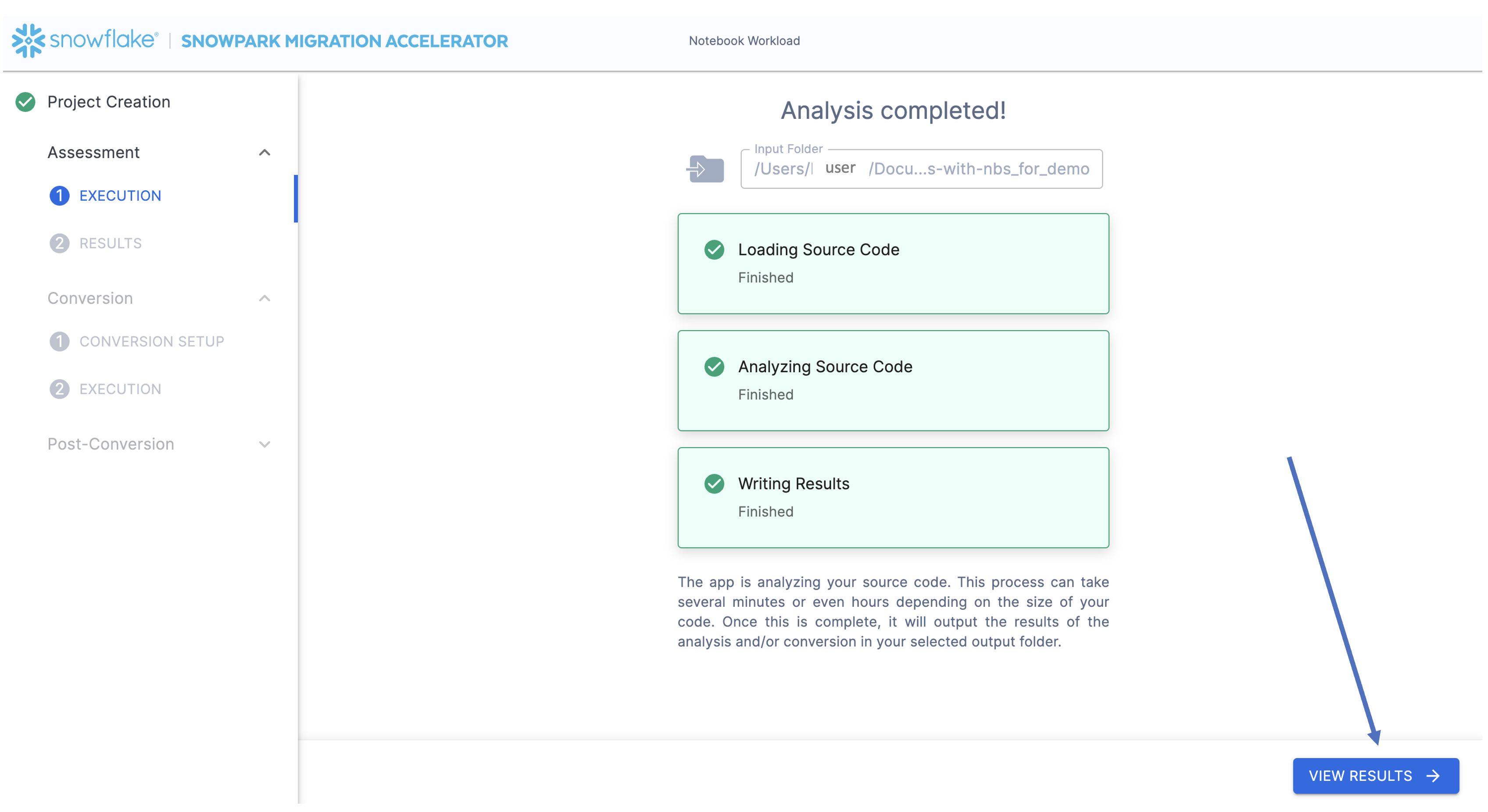
Task: Open the EXECUTION step under Assessment
Action: coord(120,195)
